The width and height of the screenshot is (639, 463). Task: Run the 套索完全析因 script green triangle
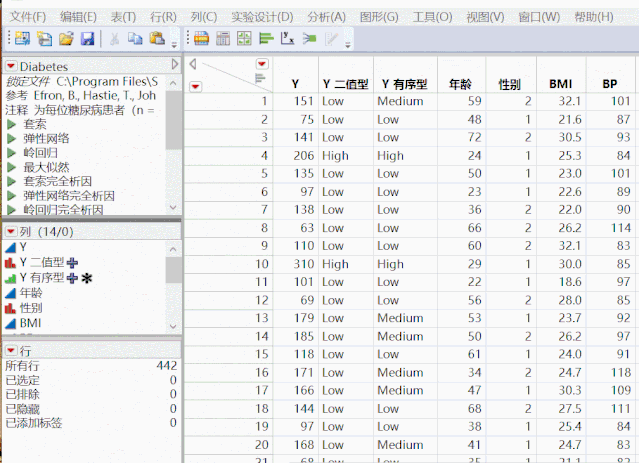tap(12, 182)
